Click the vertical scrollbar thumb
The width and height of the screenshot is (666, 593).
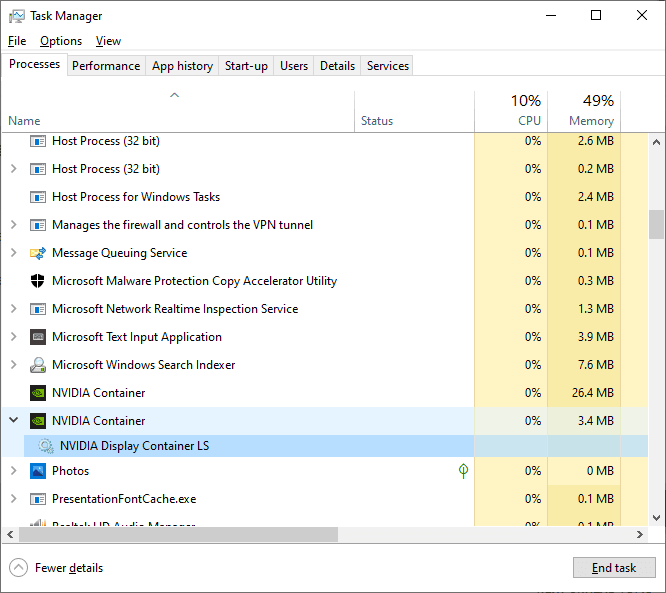[656, 224]
